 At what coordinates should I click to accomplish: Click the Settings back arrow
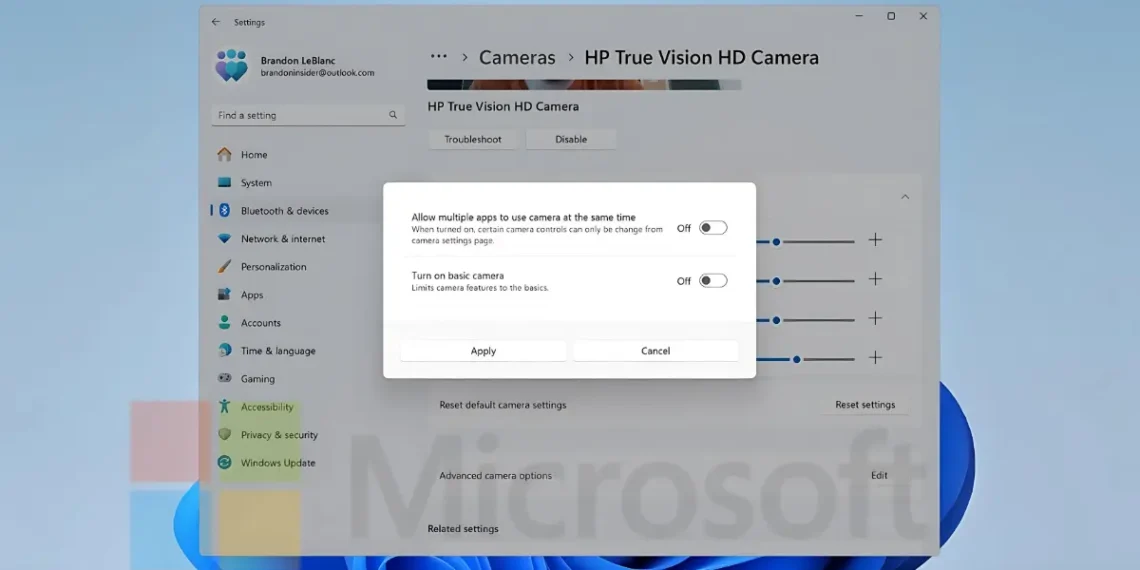click(216, 22)
